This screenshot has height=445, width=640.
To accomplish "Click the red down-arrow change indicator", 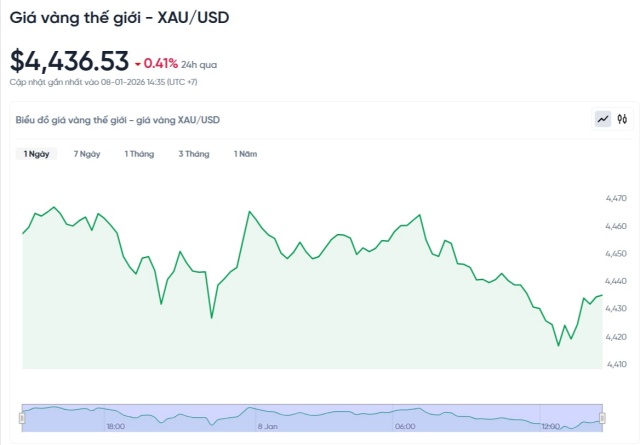I will click(137, 64).
